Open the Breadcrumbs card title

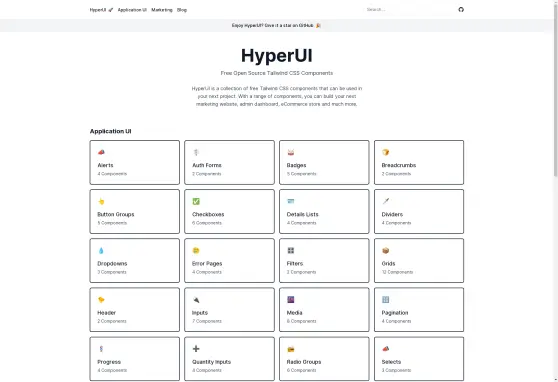(399, 165)
